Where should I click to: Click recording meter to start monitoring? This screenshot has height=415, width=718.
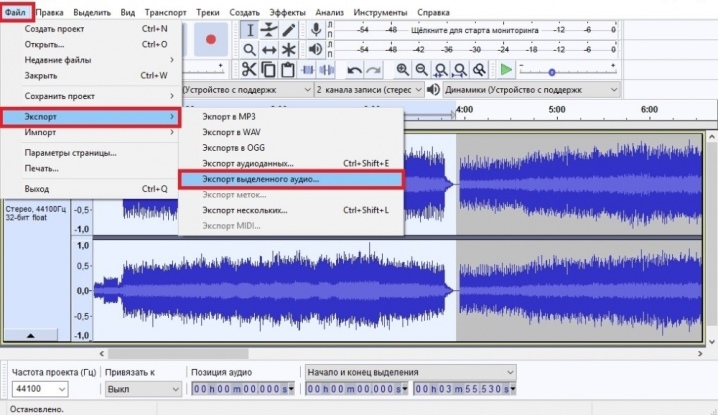pos(475,30)
